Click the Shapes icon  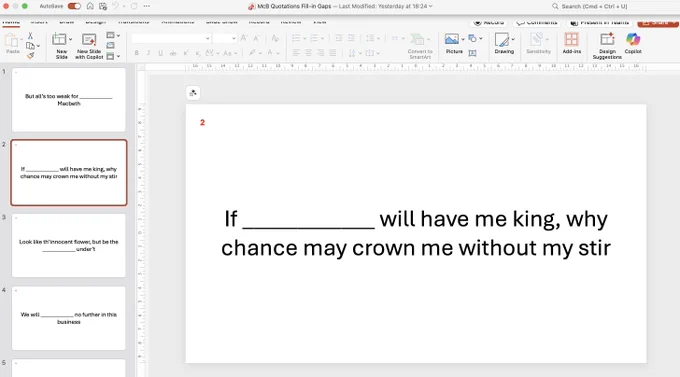[x=473, y=38]
